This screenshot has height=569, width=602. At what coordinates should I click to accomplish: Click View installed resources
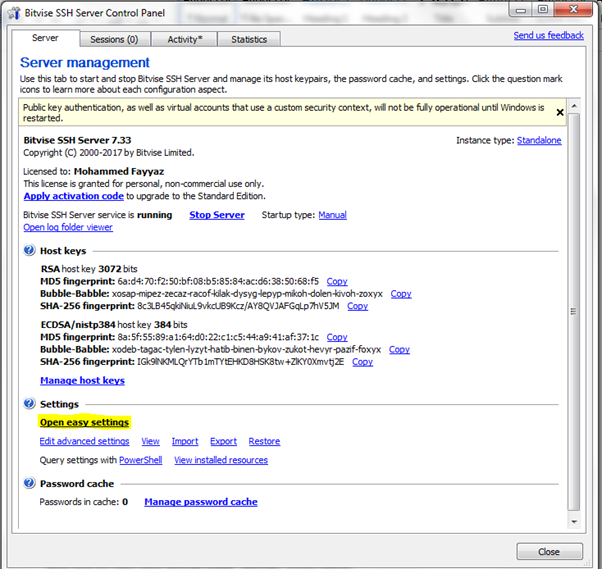pos(221,460)
